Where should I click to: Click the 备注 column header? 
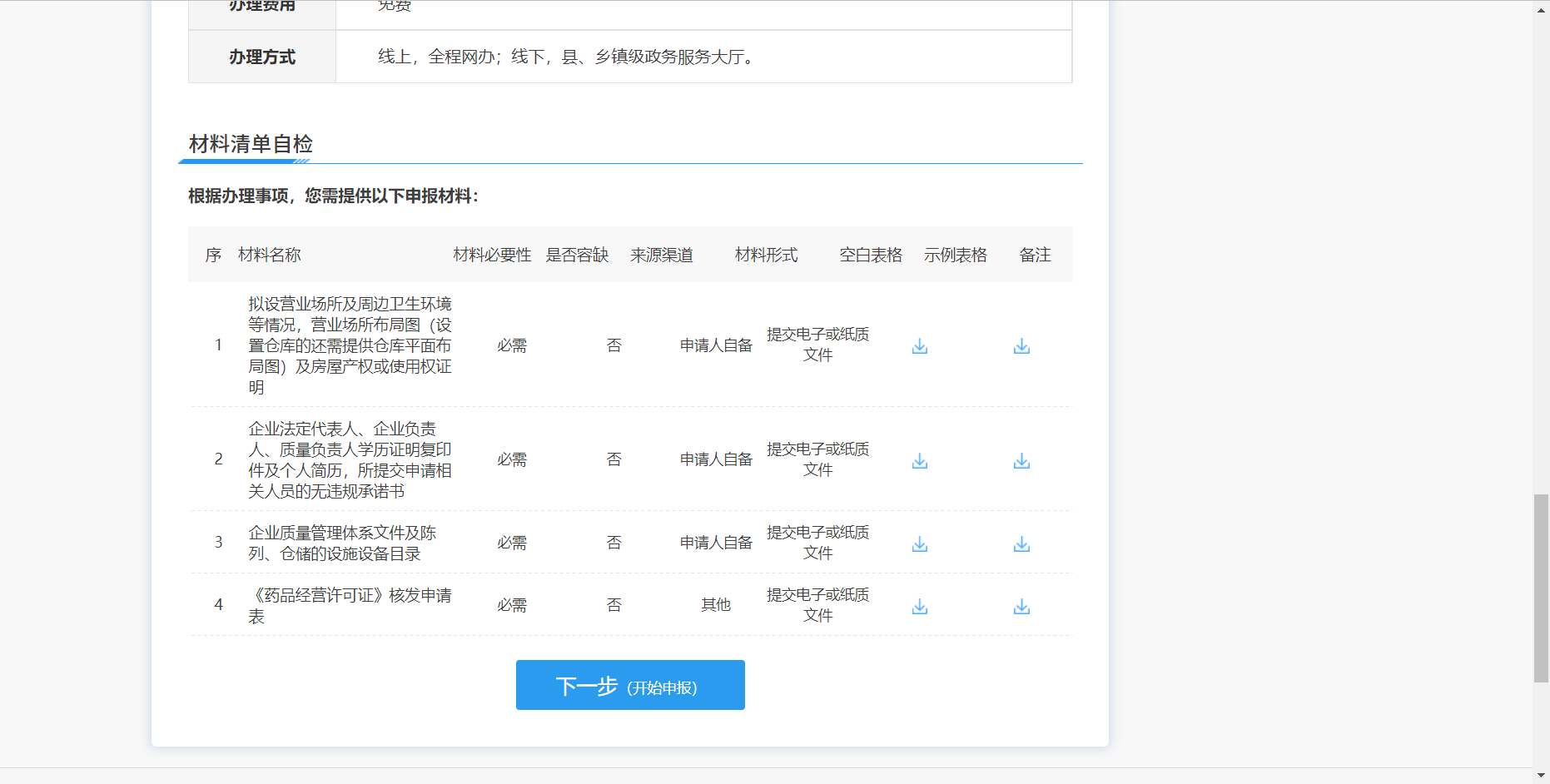coord(1035,255)
